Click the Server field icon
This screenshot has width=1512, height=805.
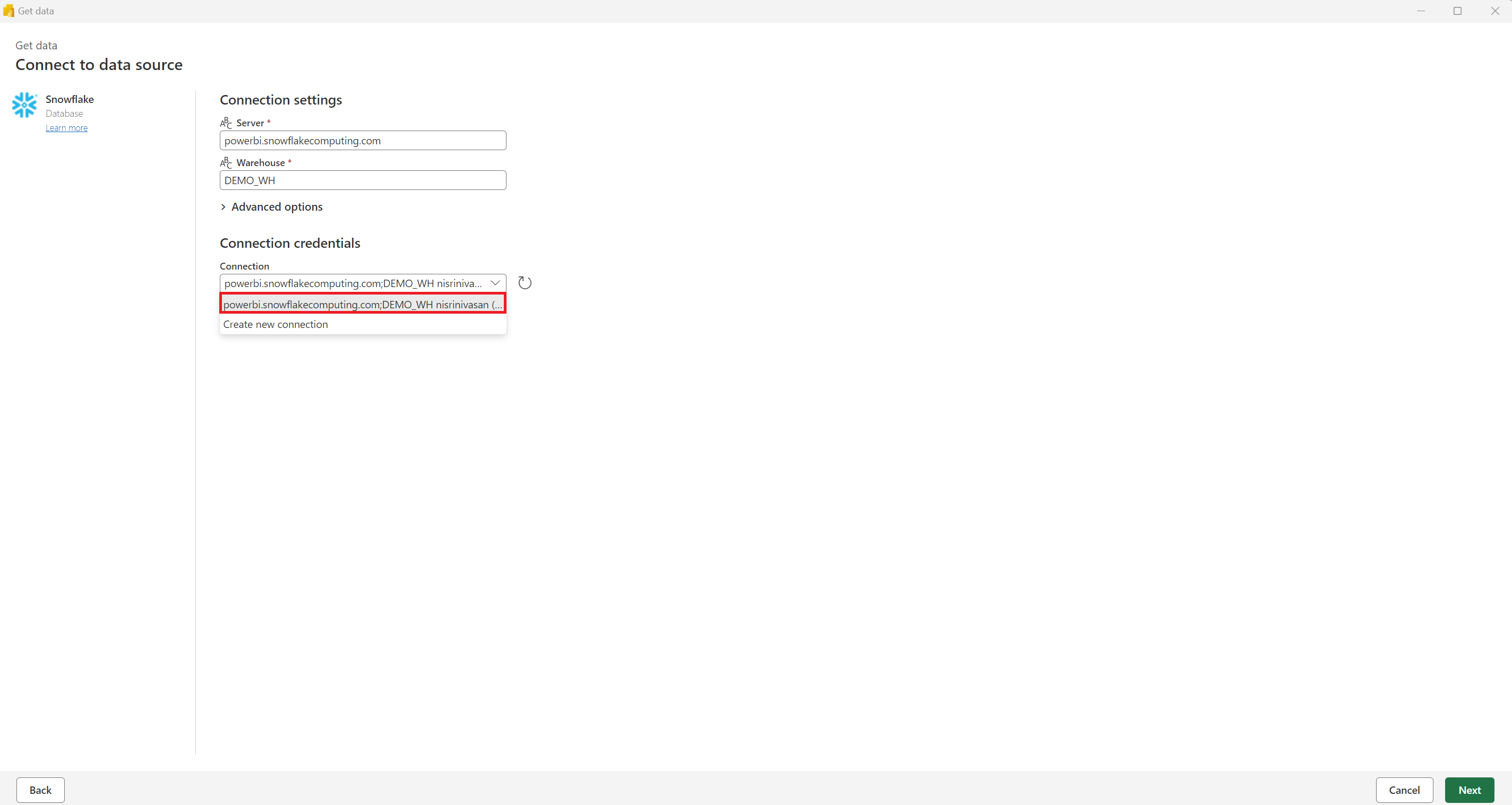[x=225, y=122]
